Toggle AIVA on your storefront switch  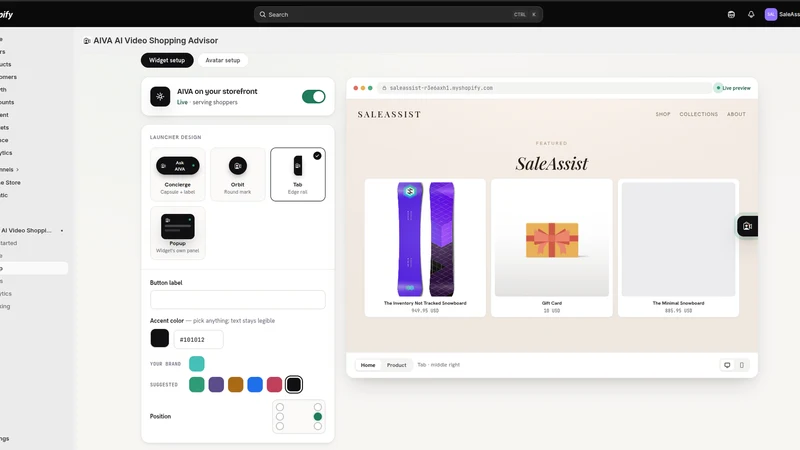(x=313, y=96)
